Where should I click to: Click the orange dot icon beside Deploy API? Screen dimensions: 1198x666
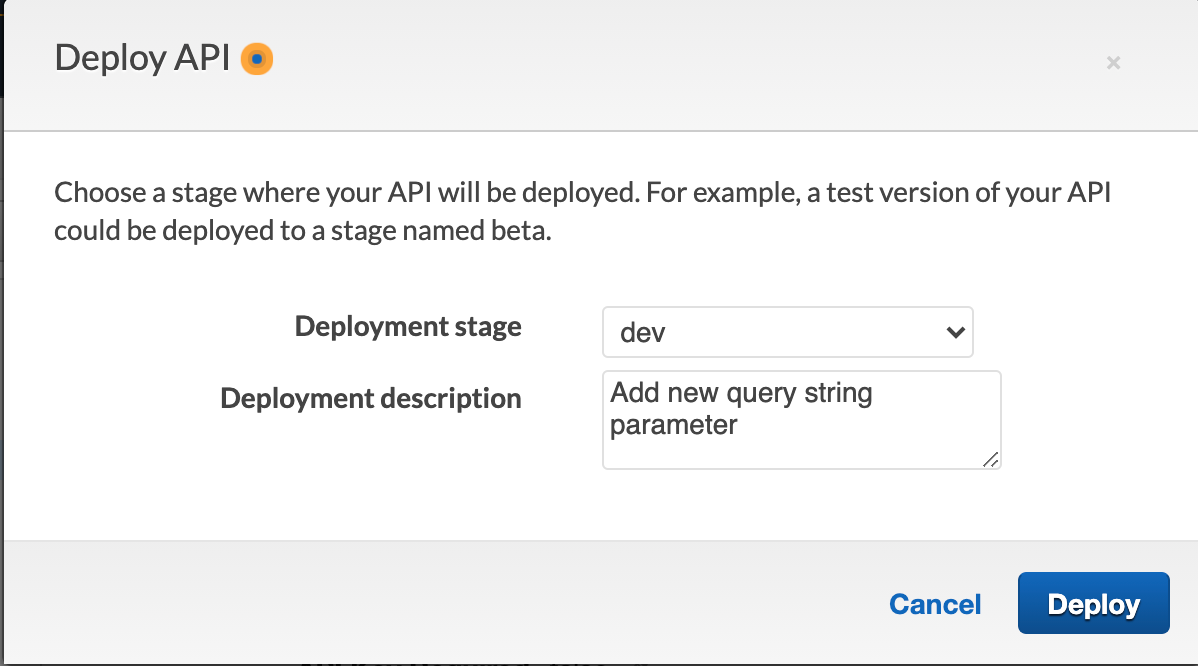pos(257,60)
